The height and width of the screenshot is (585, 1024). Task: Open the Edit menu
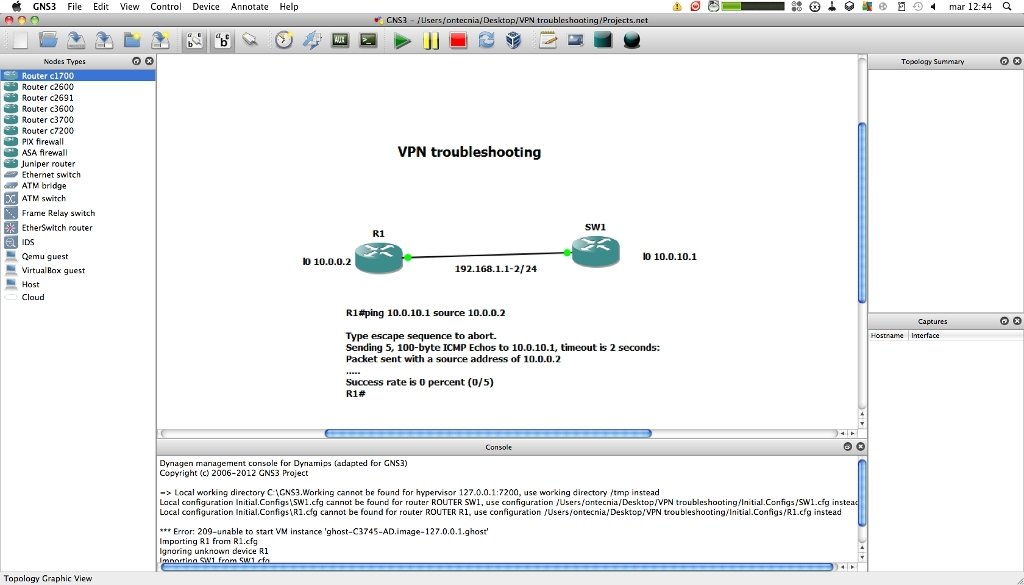[101, 7]
